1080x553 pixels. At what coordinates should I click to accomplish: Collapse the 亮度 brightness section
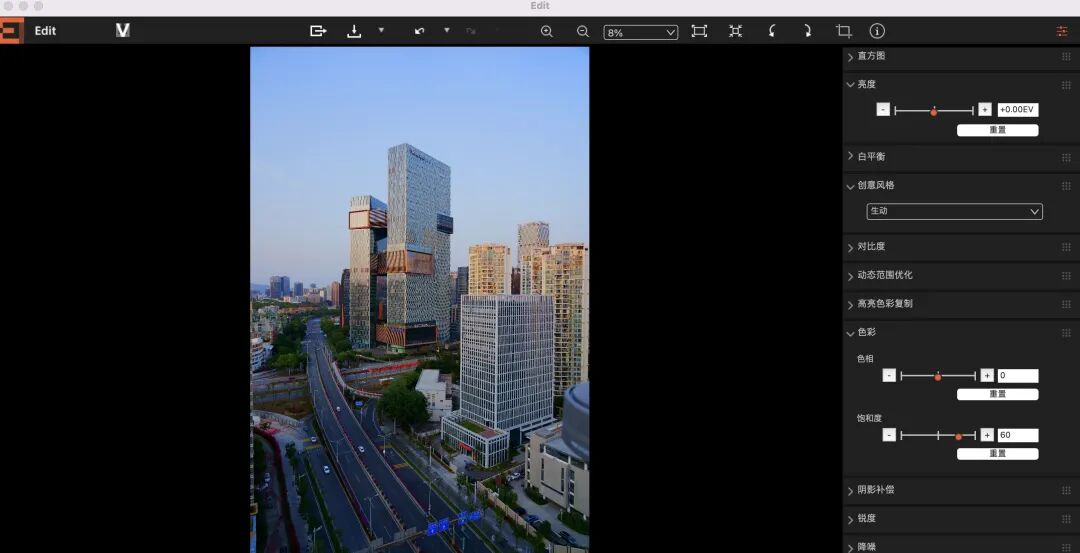(851, 85)
